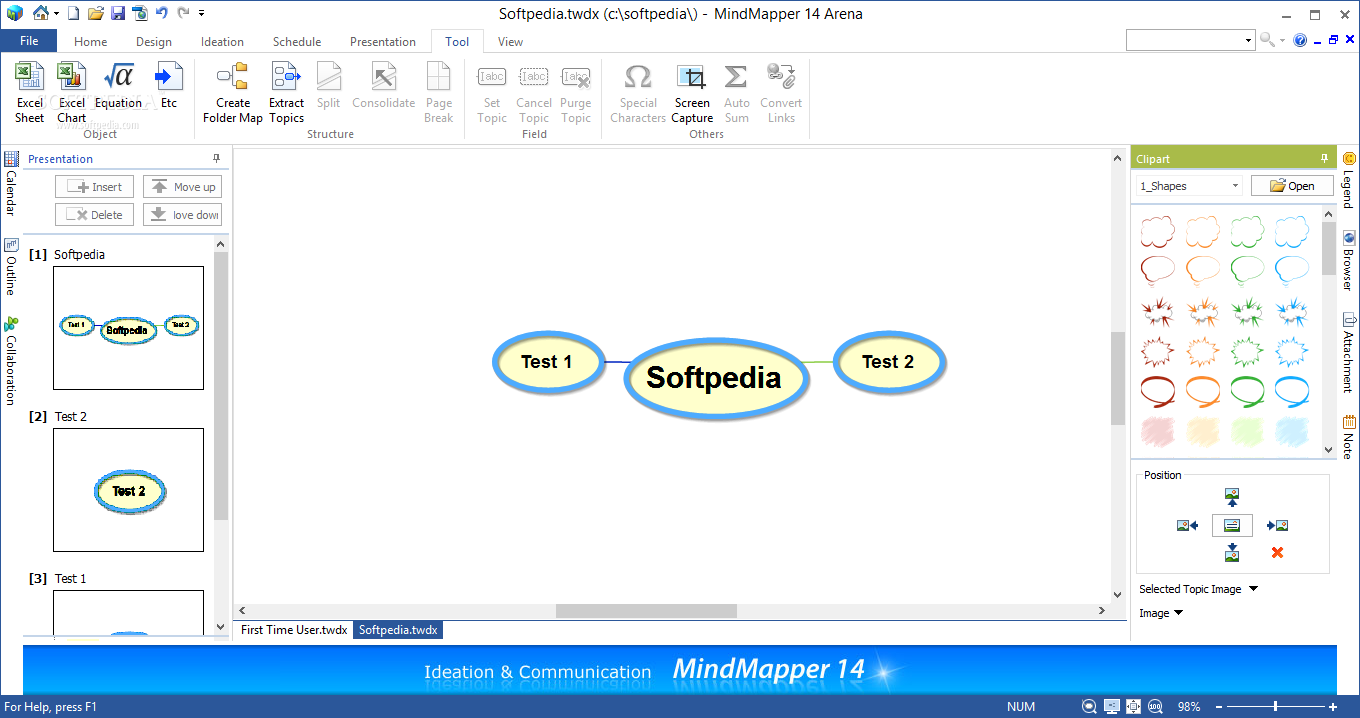The width and height of the screenshot is (1360, 718).
Task: Insert an Excel Sheet object
Action: point(30,93)
